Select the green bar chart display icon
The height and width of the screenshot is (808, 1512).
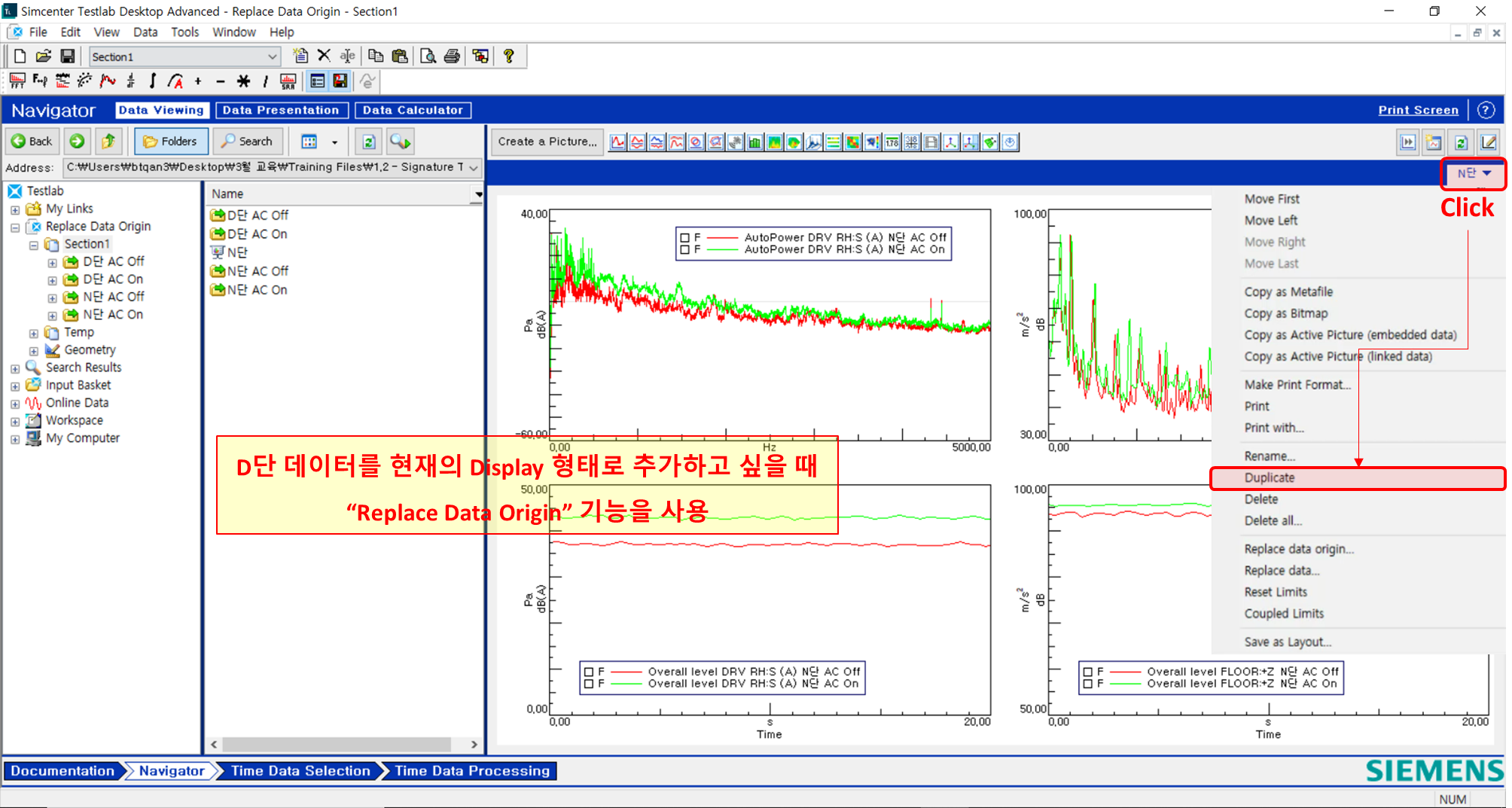(754, 142)
